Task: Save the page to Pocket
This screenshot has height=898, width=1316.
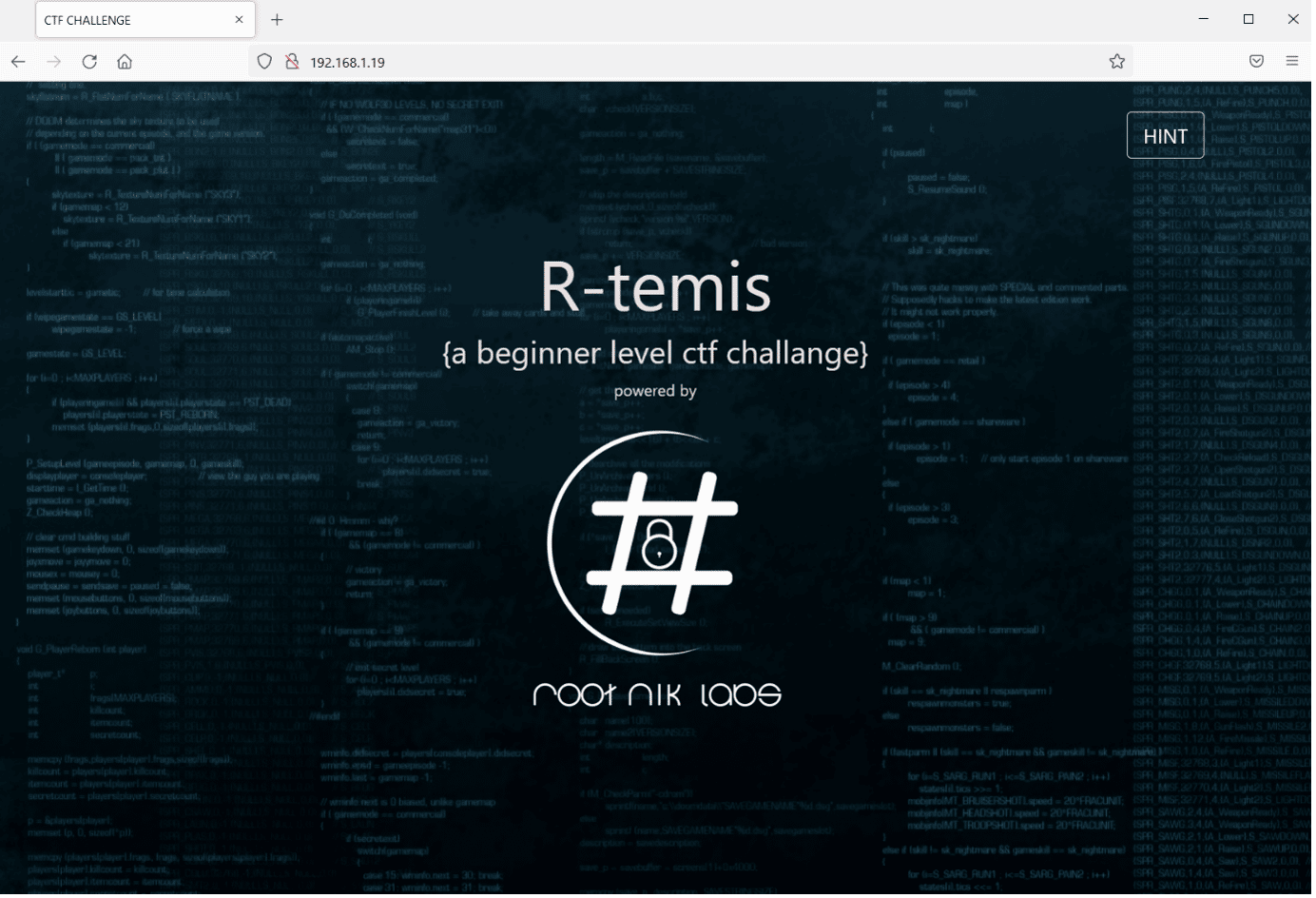Action: tap(1256, 61)
